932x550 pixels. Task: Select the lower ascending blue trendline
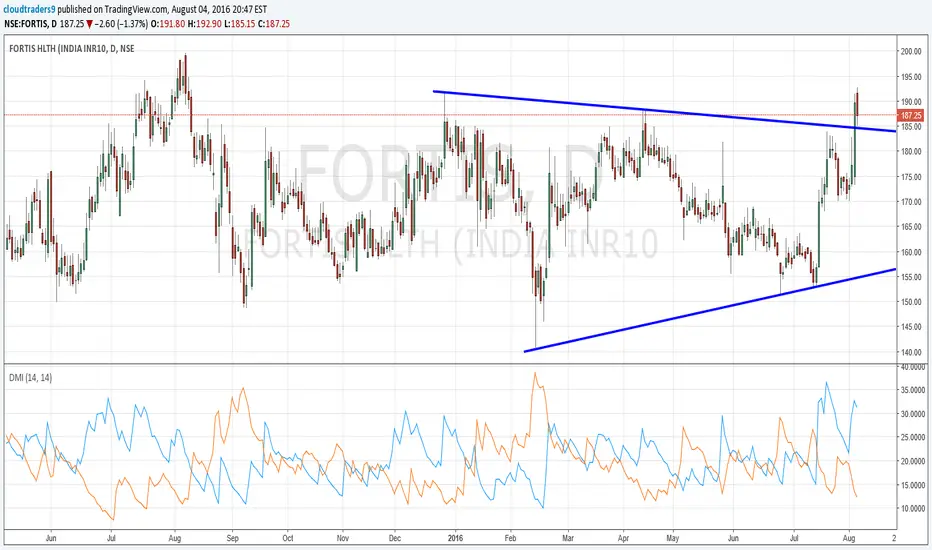pyautogui.click(x=710, y=310)
